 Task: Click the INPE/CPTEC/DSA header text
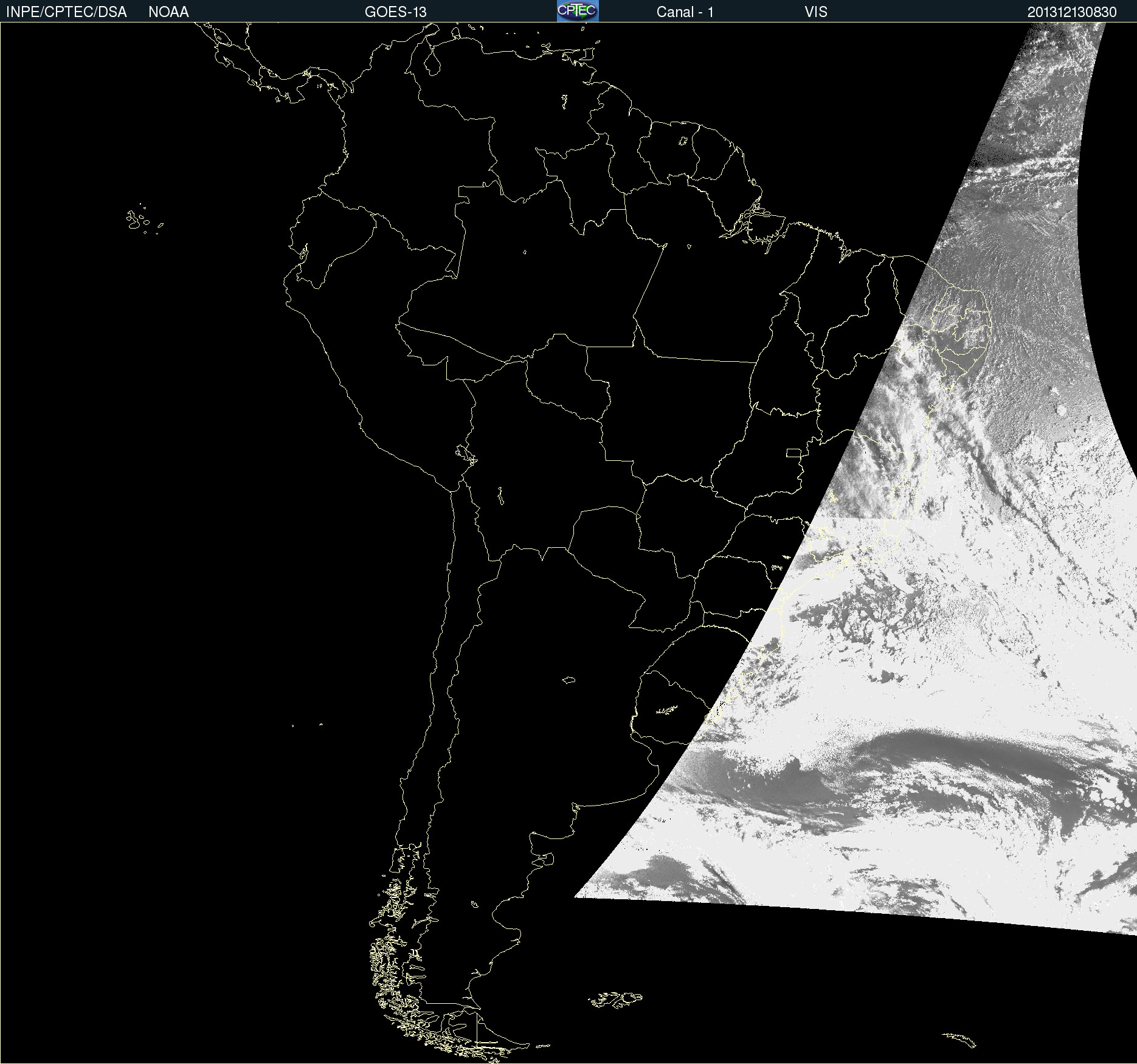[x=66, y=12]
